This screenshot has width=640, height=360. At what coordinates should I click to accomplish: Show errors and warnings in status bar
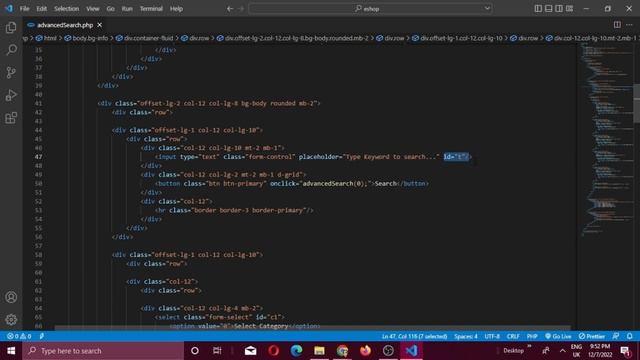point(19,336)
